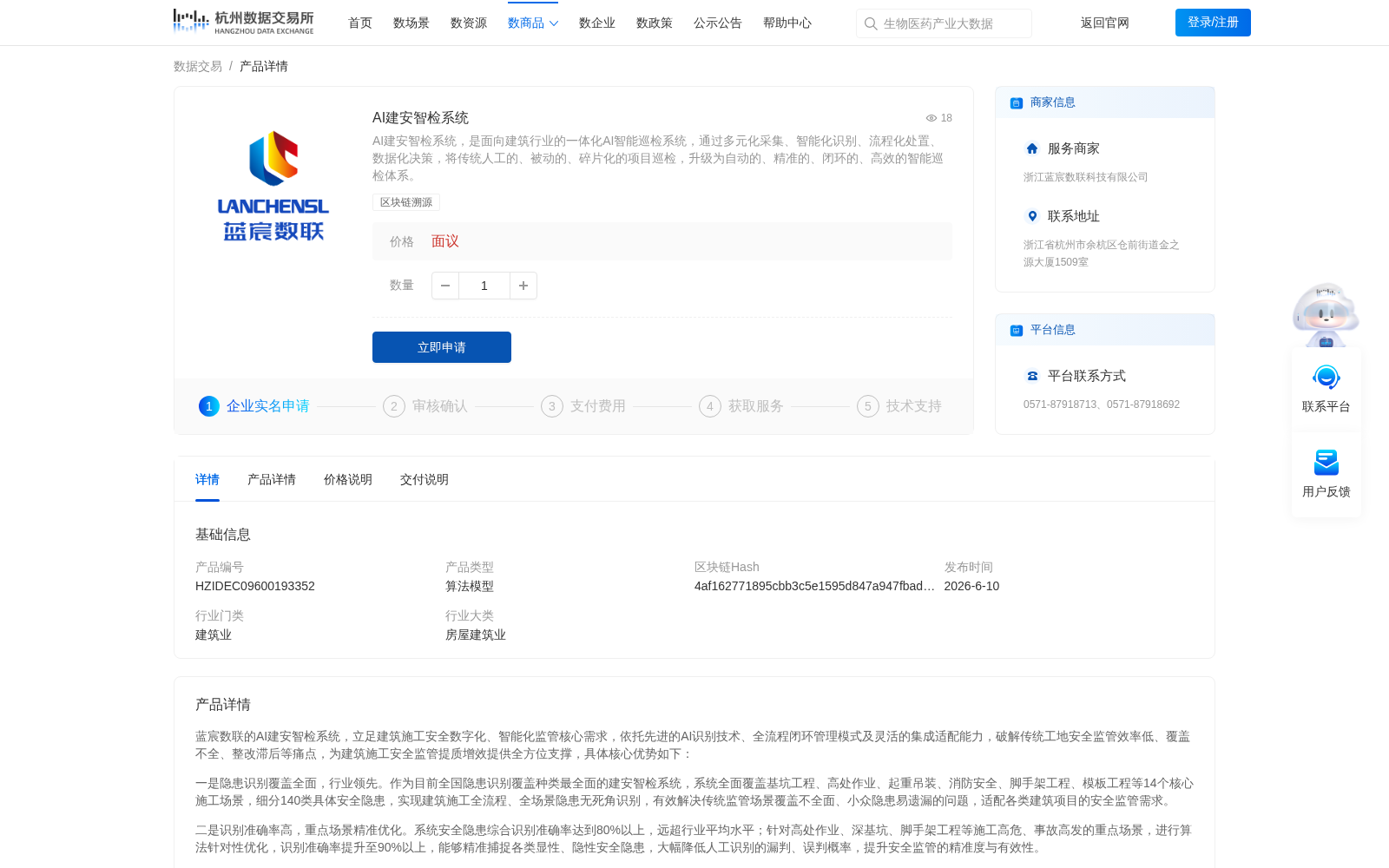Select step 4 获取服务

741,406
